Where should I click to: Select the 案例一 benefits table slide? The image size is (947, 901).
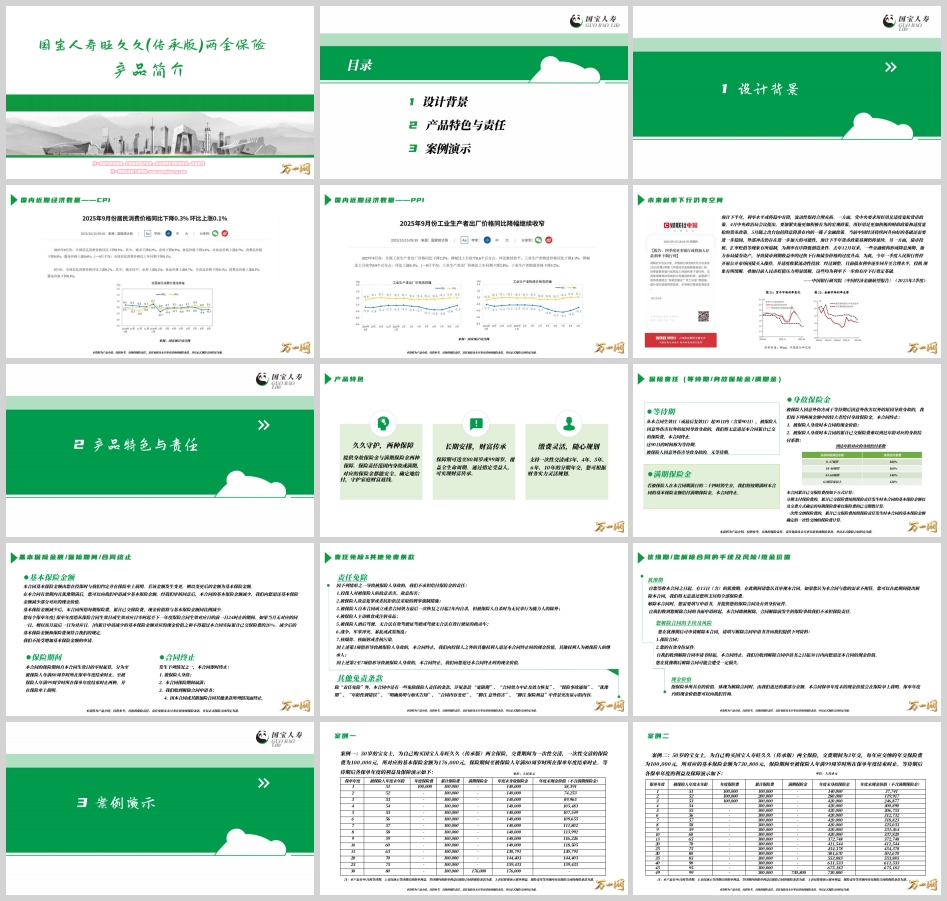[x=472, y=811]
